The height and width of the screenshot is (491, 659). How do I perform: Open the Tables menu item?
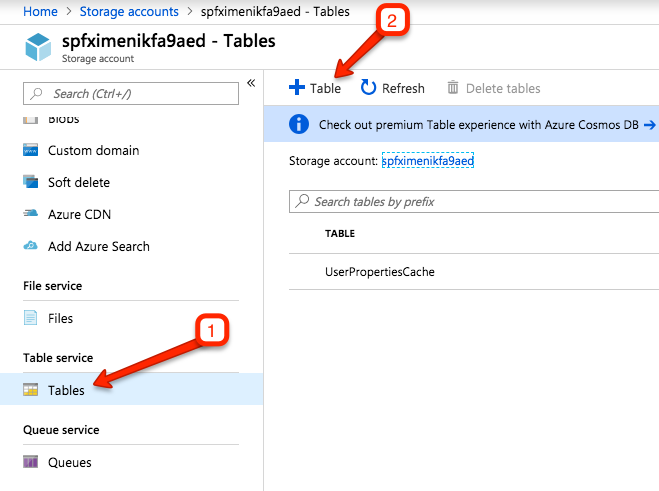point(66,391)
